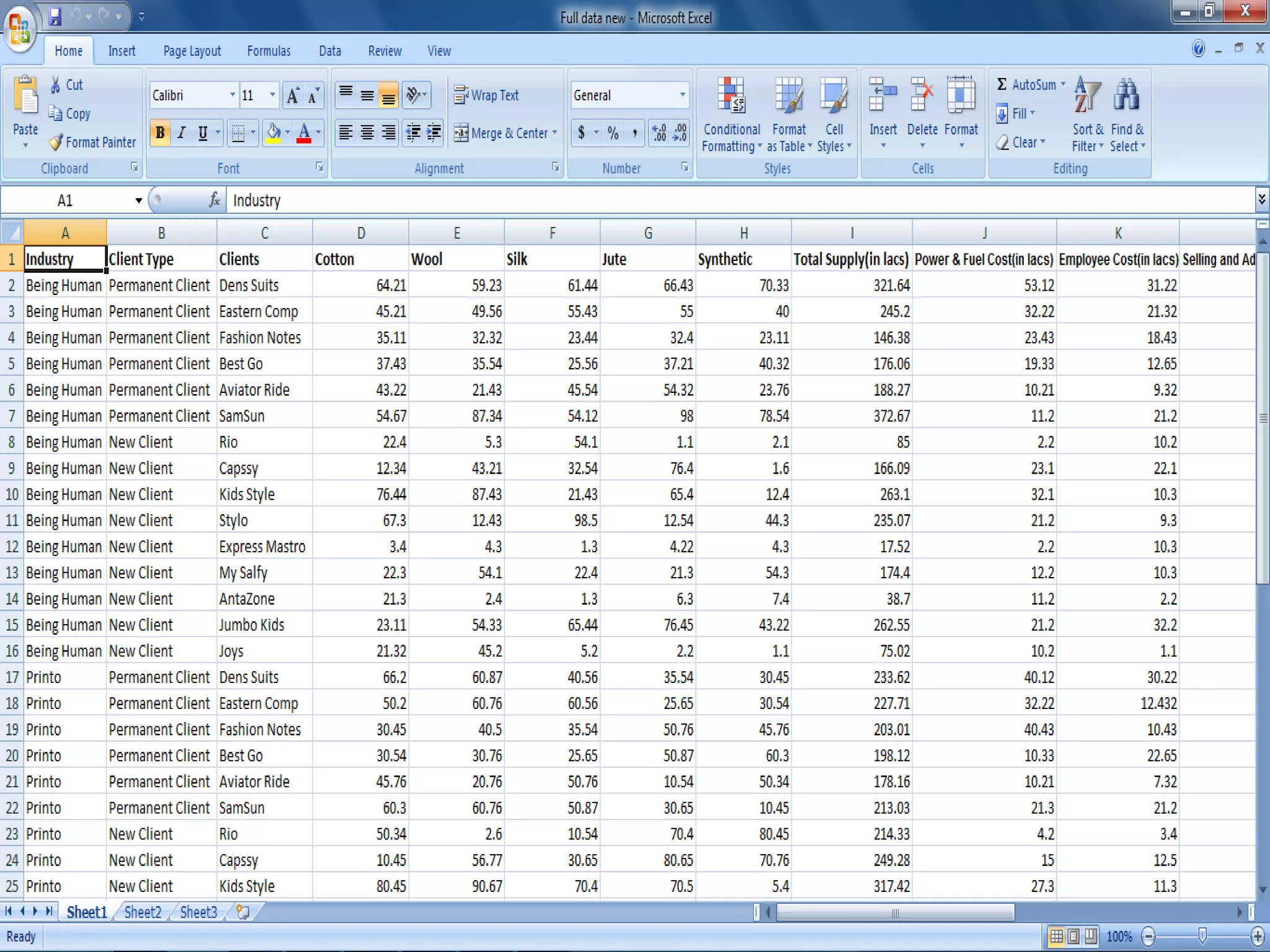
Task: Open the Name Box dropdown arrow
Action: [x=138, y=200]
